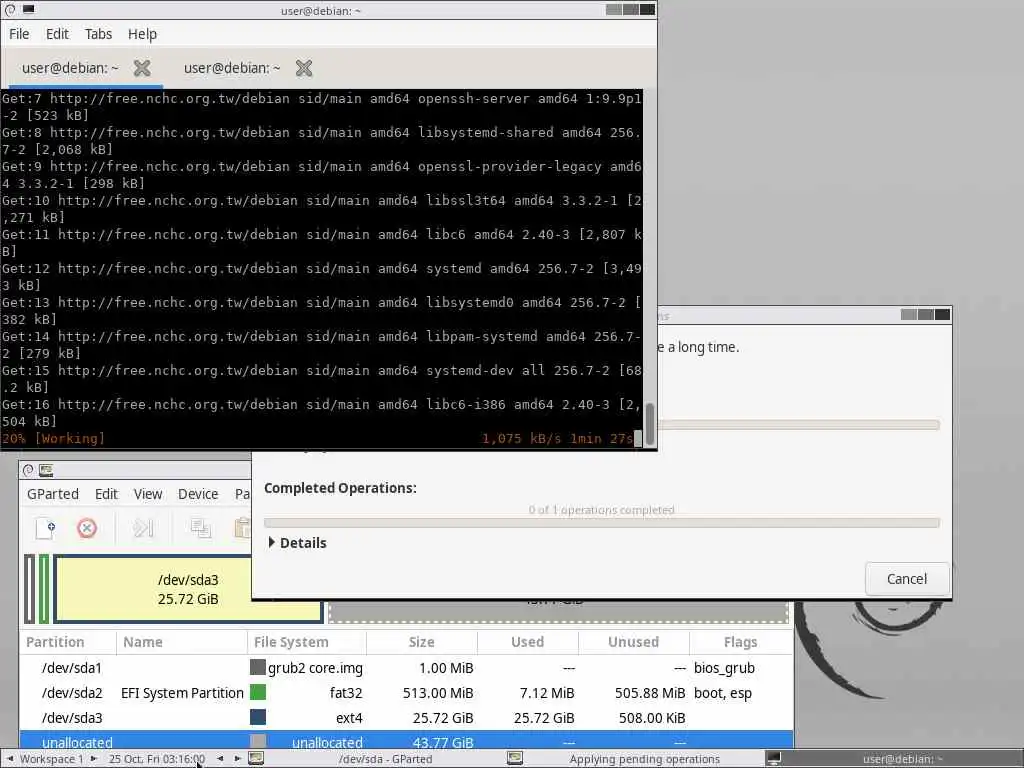Click the terminal taskbar icon beside user@debian
Viewport: 1024px width, 768px height.
(773, 758)
